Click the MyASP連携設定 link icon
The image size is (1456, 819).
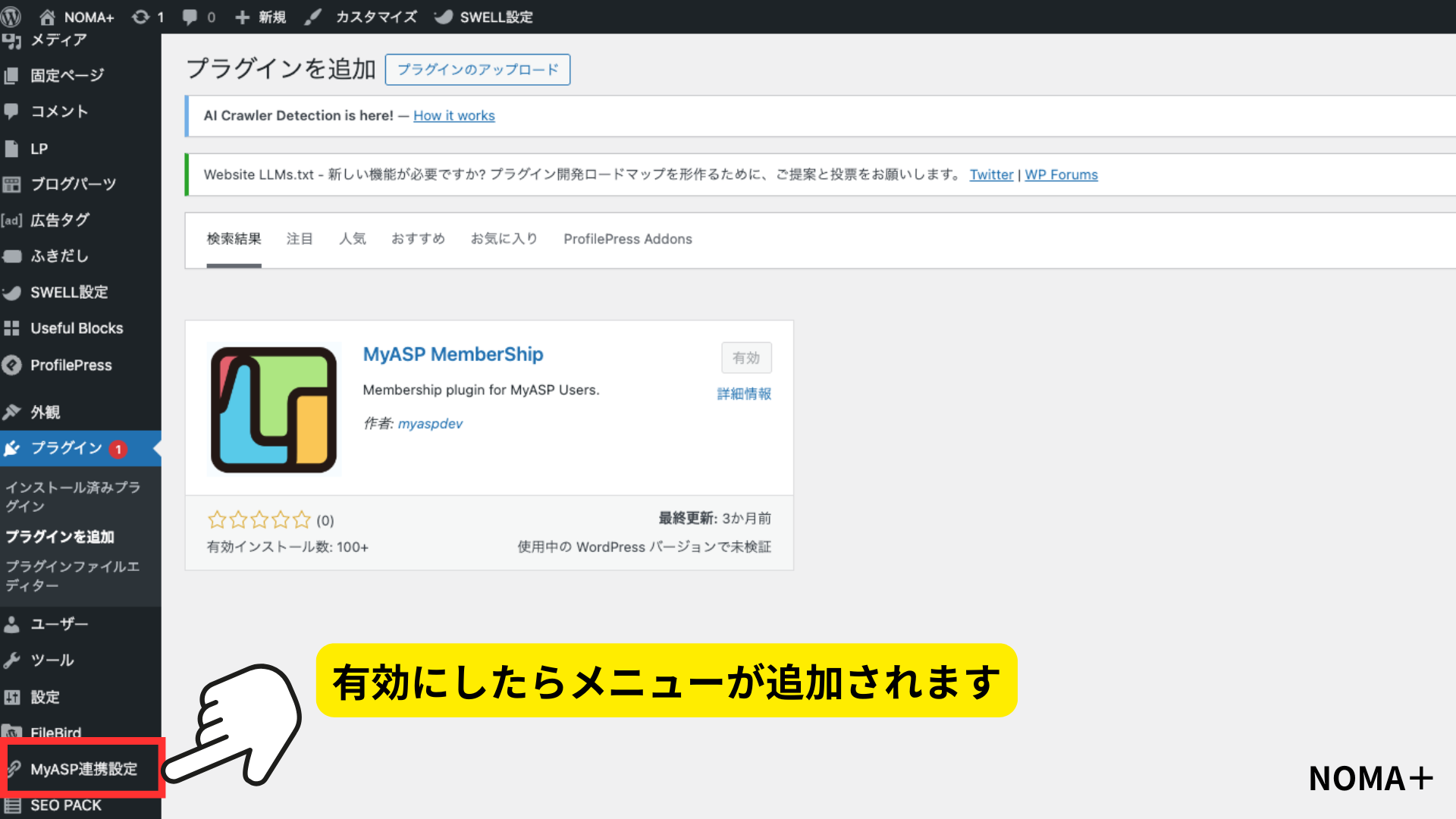(x=14, y=769)
